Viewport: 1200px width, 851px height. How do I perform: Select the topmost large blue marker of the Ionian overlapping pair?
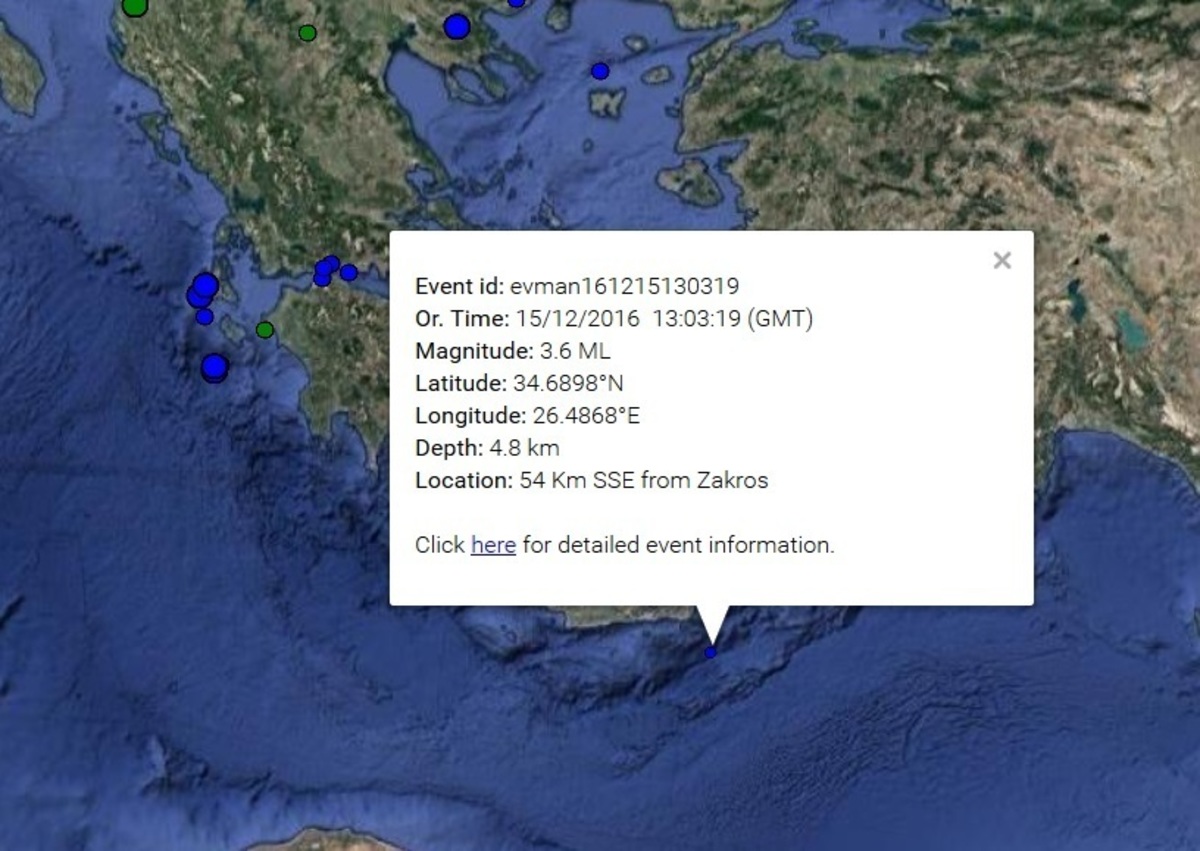pyautogui.click(x=206, y=285)
